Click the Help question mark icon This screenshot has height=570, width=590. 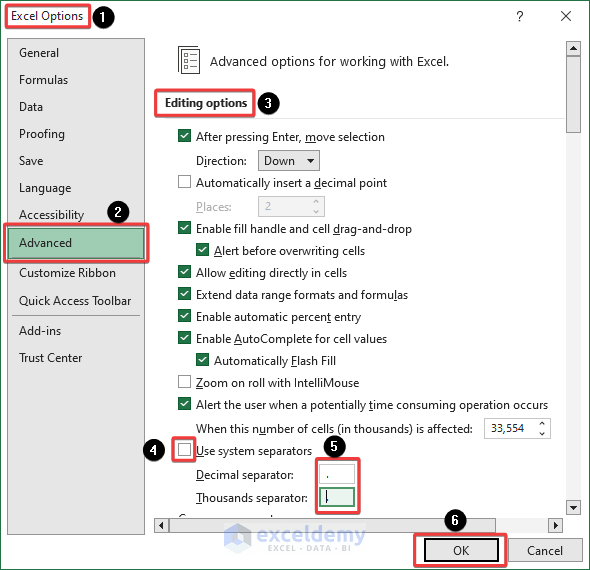tap(519, 17)
